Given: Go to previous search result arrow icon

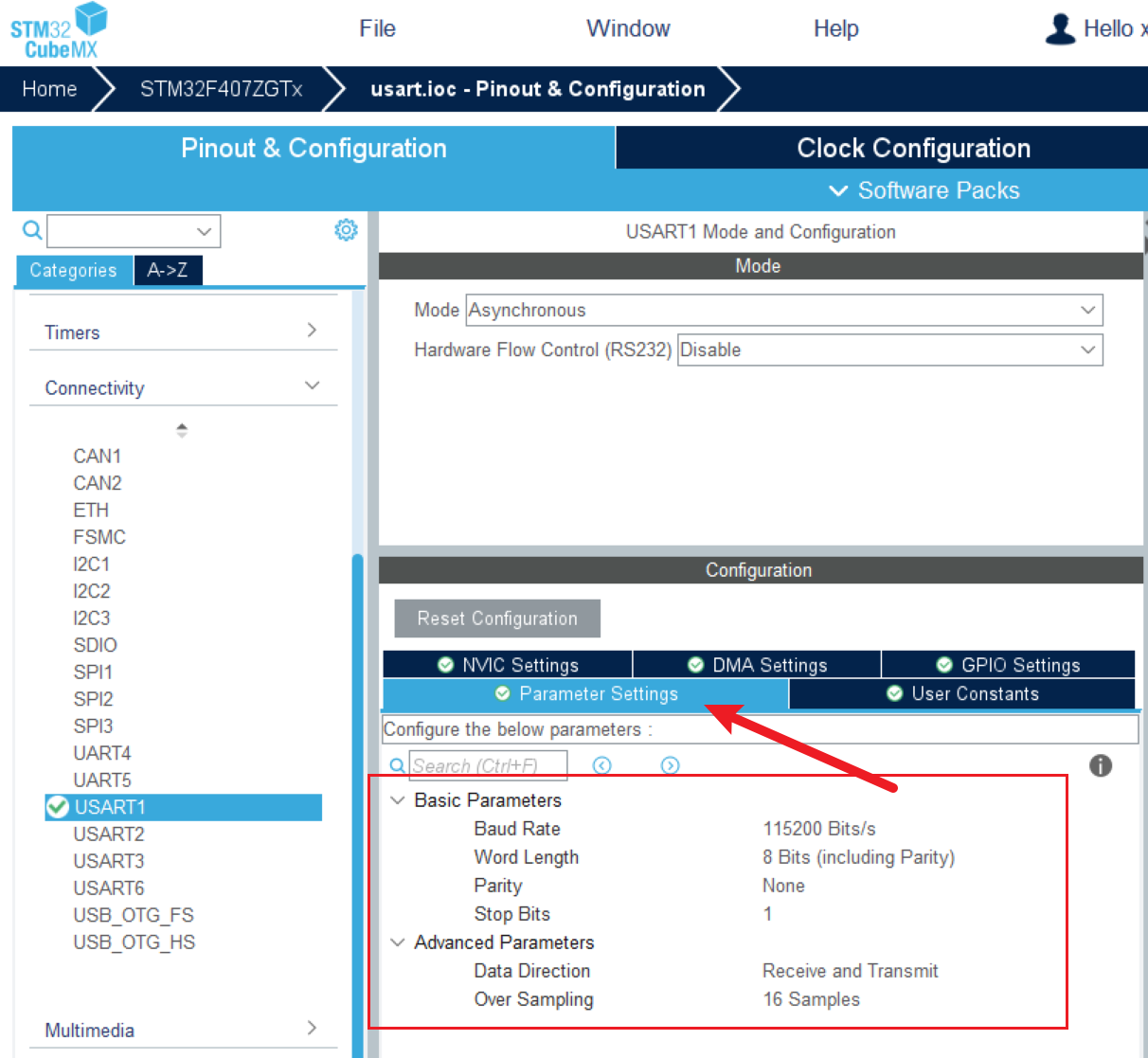Looking at the screenshot, I should [602, 765].
